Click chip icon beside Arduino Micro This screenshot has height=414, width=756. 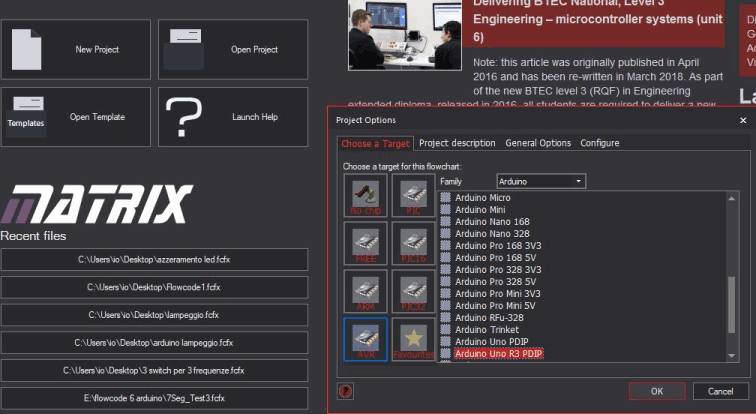[446, 198]
